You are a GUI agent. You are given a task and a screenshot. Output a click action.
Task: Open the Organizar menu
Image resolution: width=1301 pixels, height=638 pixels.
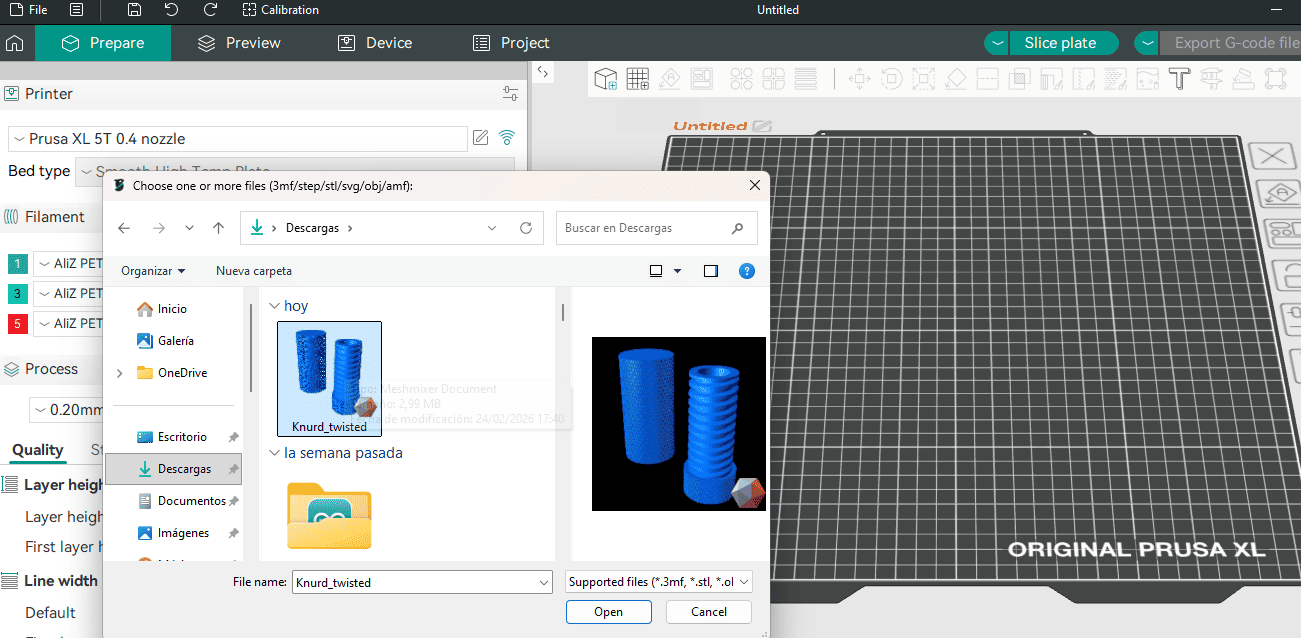[153, 271]
